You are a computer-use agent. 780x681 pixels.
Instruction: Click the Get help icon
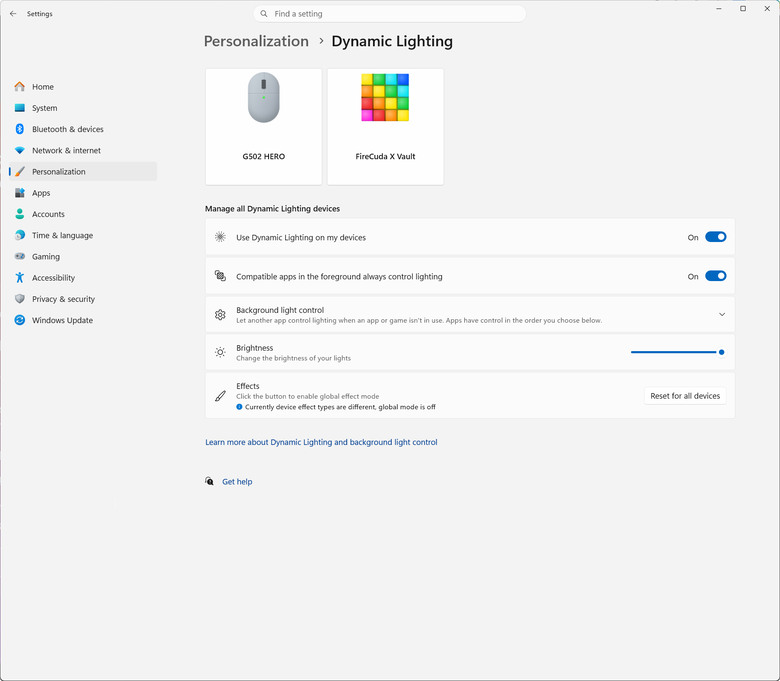pos(209,481)
